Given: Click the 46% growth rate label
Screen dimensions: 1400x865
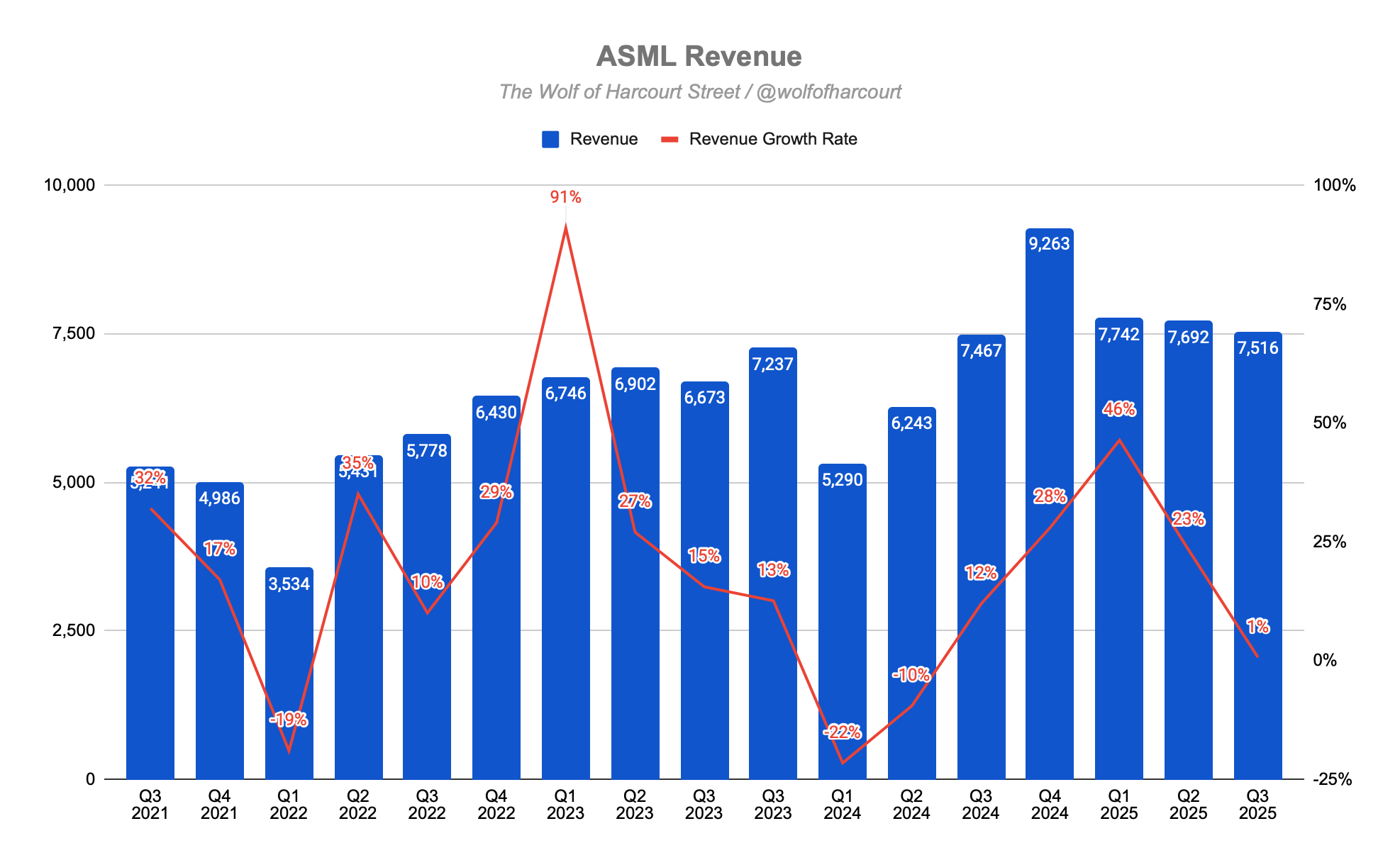Looking at the screenshot, I should 1119,409.
